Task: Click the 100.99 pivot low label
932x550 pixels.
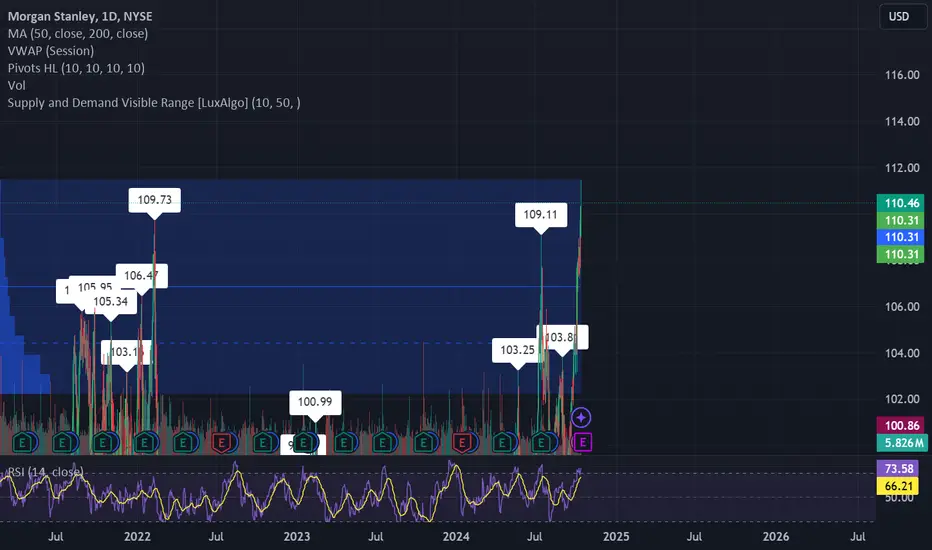Action: (315, 403)
